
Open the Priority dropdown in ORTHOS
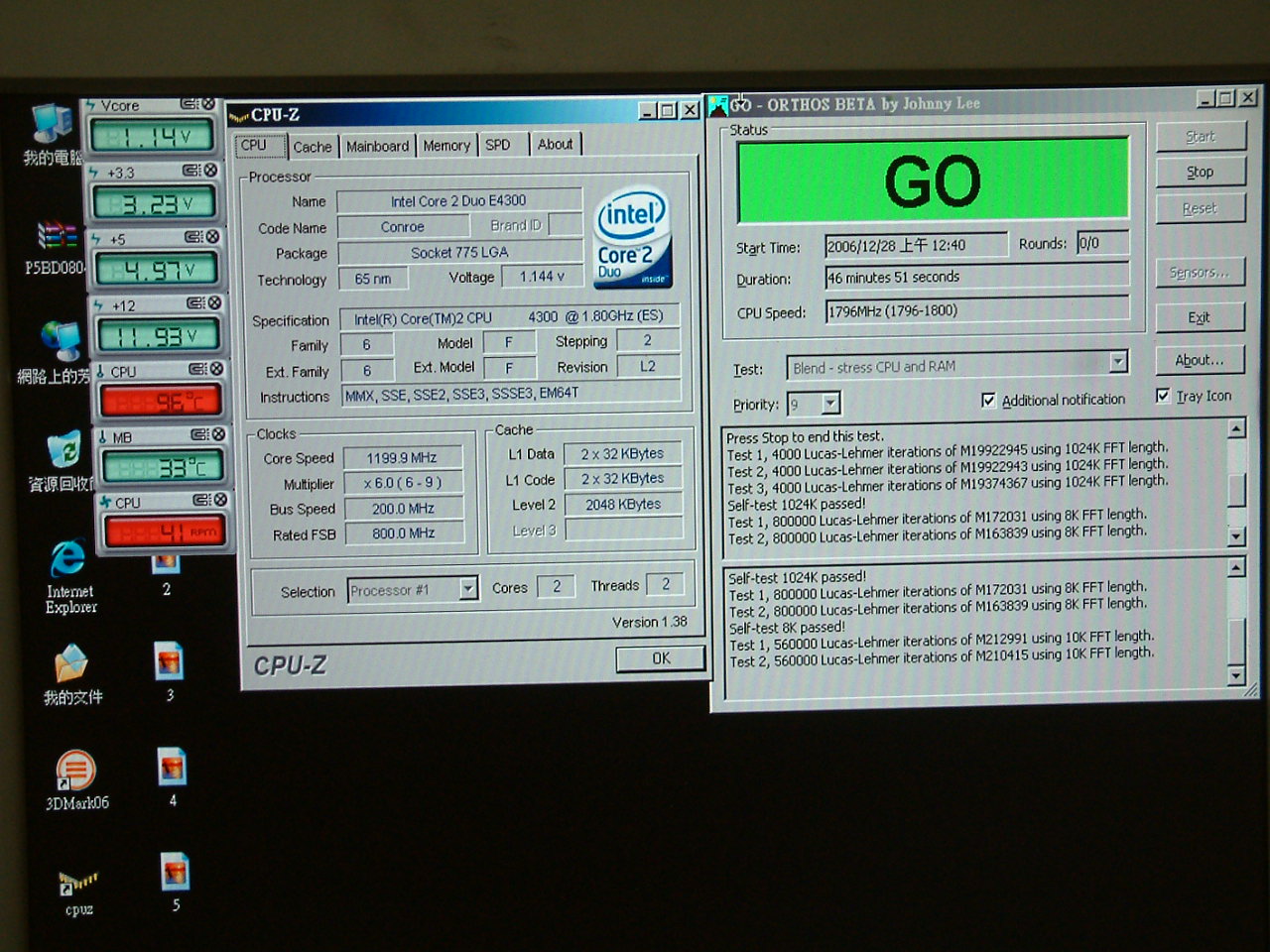(831, 403)
